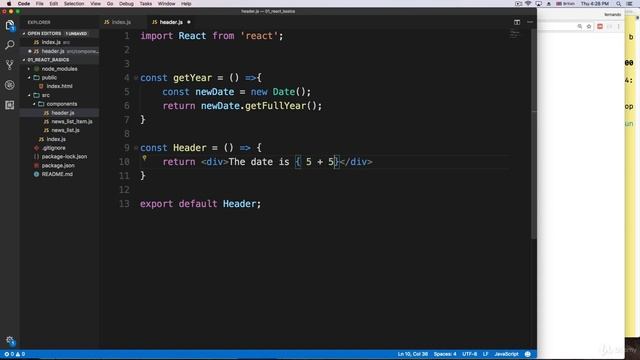Open the Source Control view
The height and width of the screenshot is (360, 640).
[x=9, y=64]
